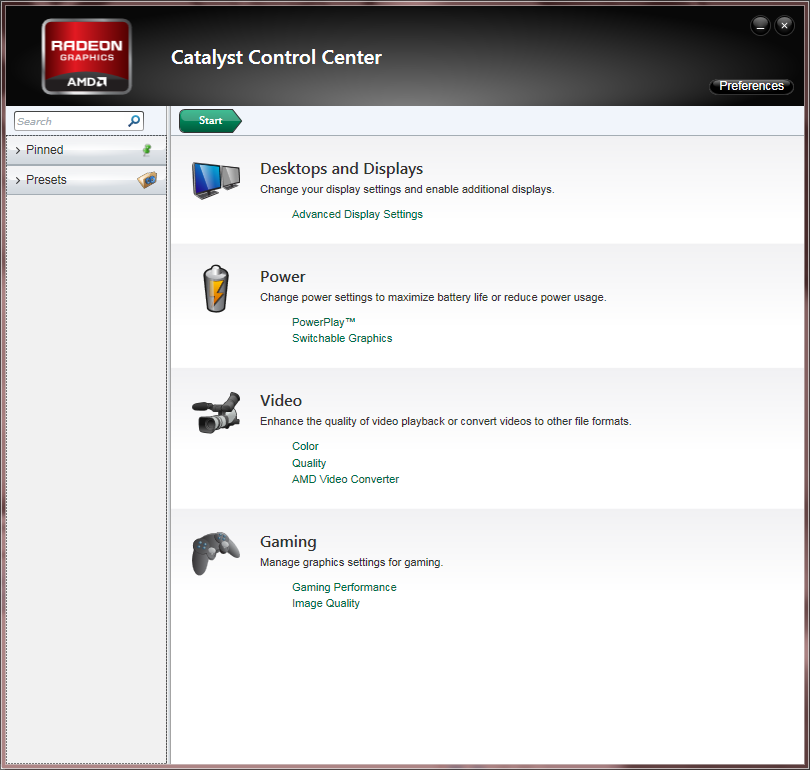Open the Preferences menu

[x=751, y=86]
